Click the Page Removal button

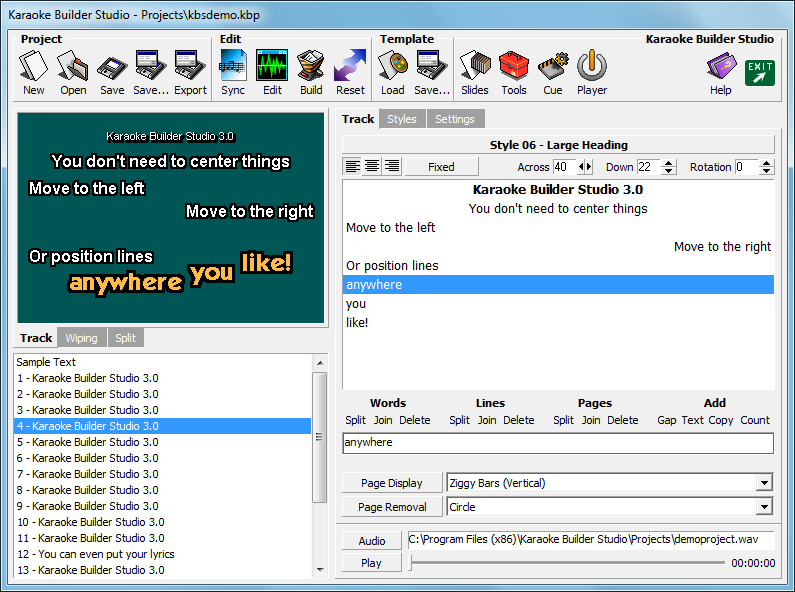391,507
